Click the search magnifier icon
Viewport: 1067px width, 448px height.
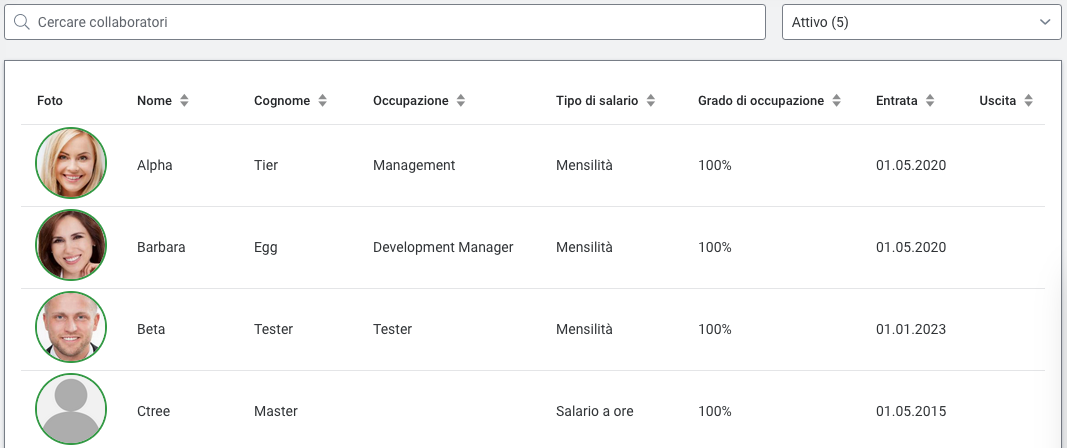pyautogui.click(x=21, y=21)
